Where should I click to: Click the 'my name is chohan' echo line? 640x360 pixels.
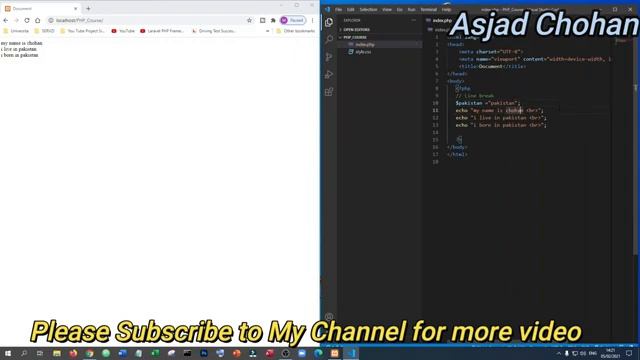click(x=500, y=111)
